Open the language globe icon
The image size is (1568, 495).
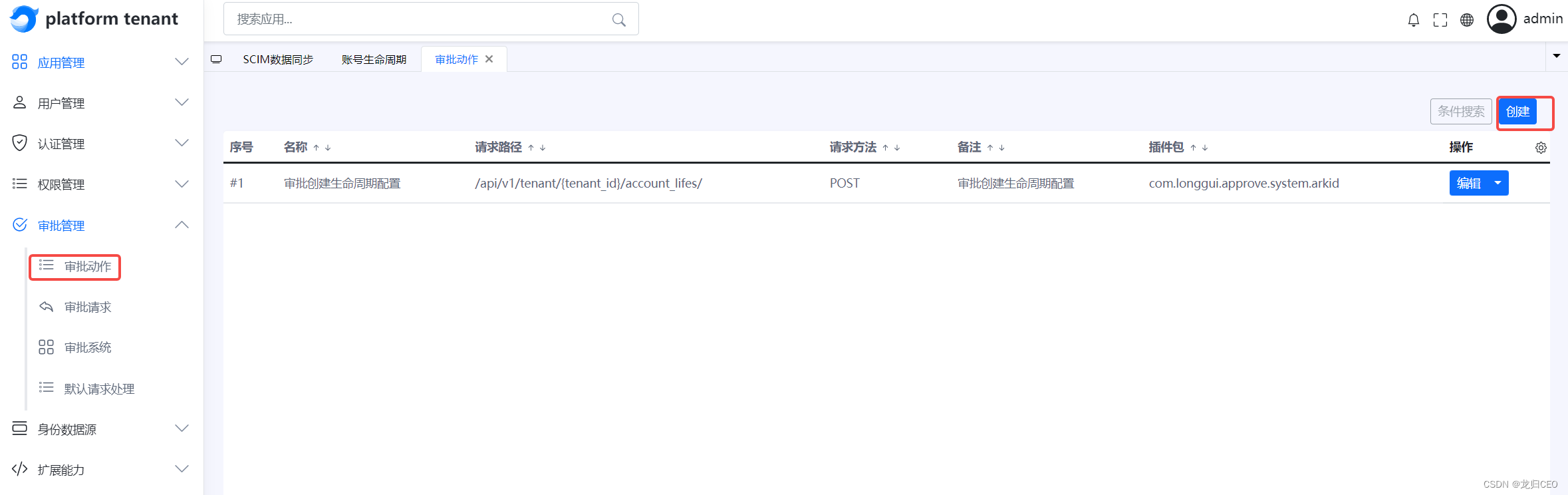point(1466,20)
